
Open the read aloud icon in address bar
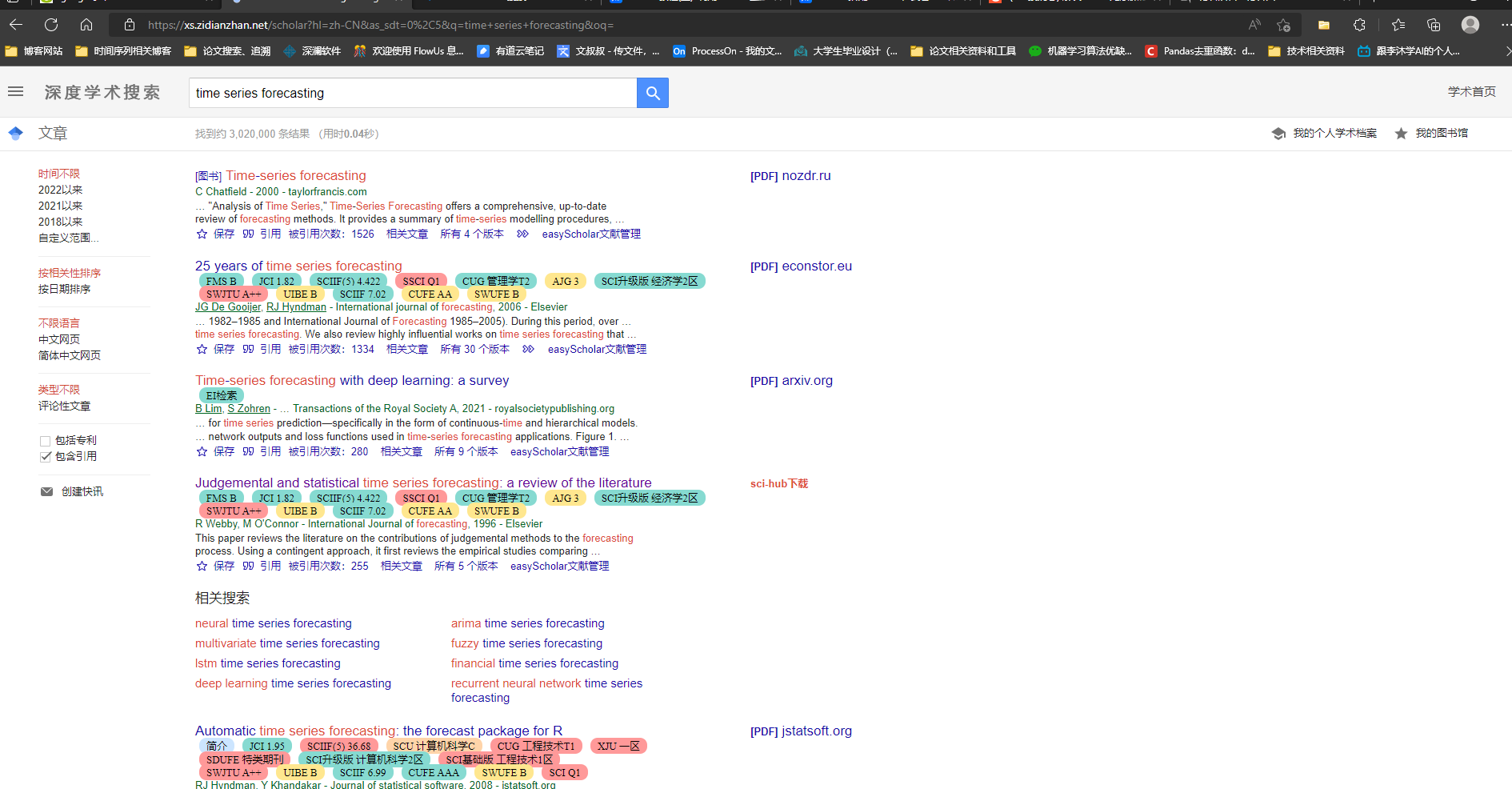click(x=1254, y=25)
